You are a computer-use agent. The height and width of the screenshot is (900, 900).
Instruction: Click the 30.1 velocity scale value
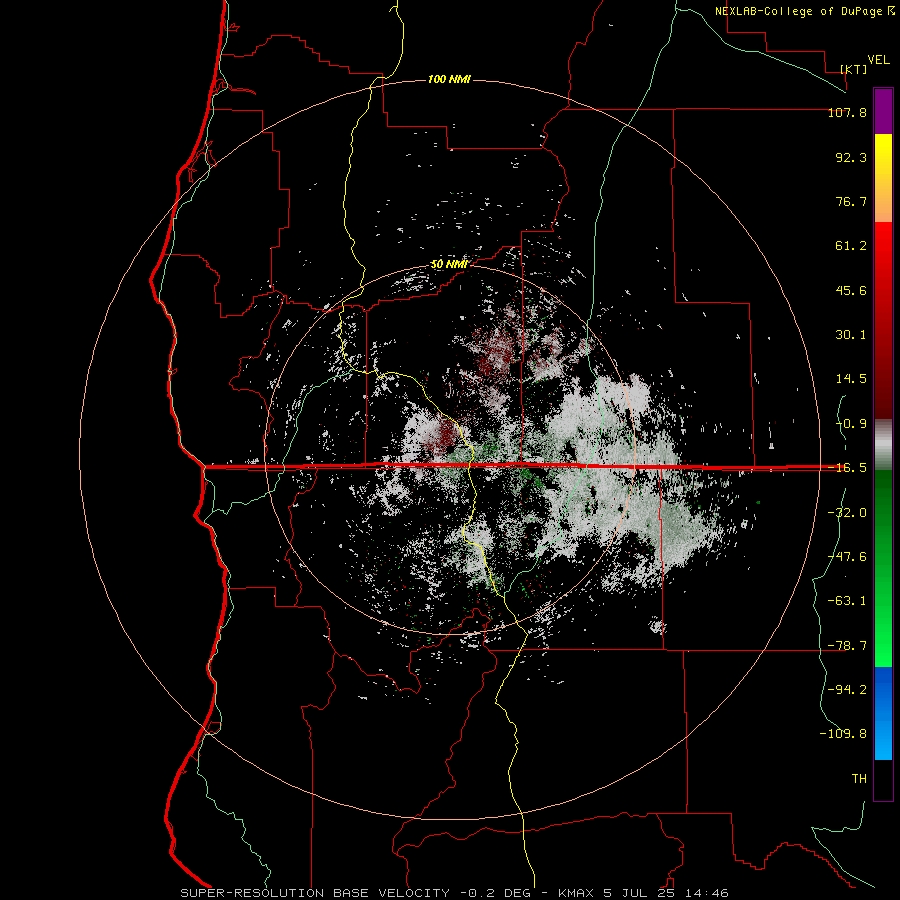click(x=851, y=335)
